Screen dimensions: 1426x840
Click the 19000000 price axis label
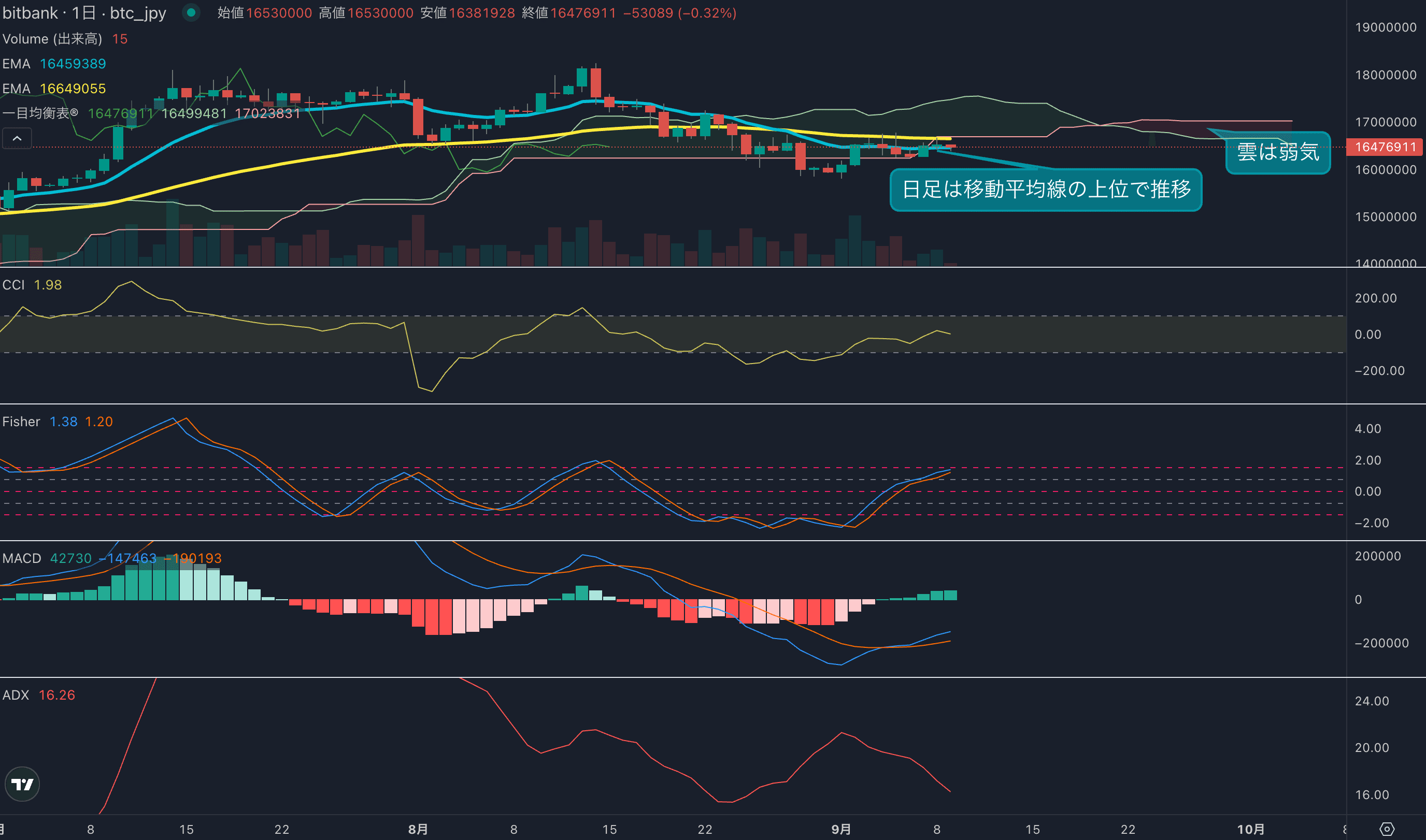coord(1385,27)
